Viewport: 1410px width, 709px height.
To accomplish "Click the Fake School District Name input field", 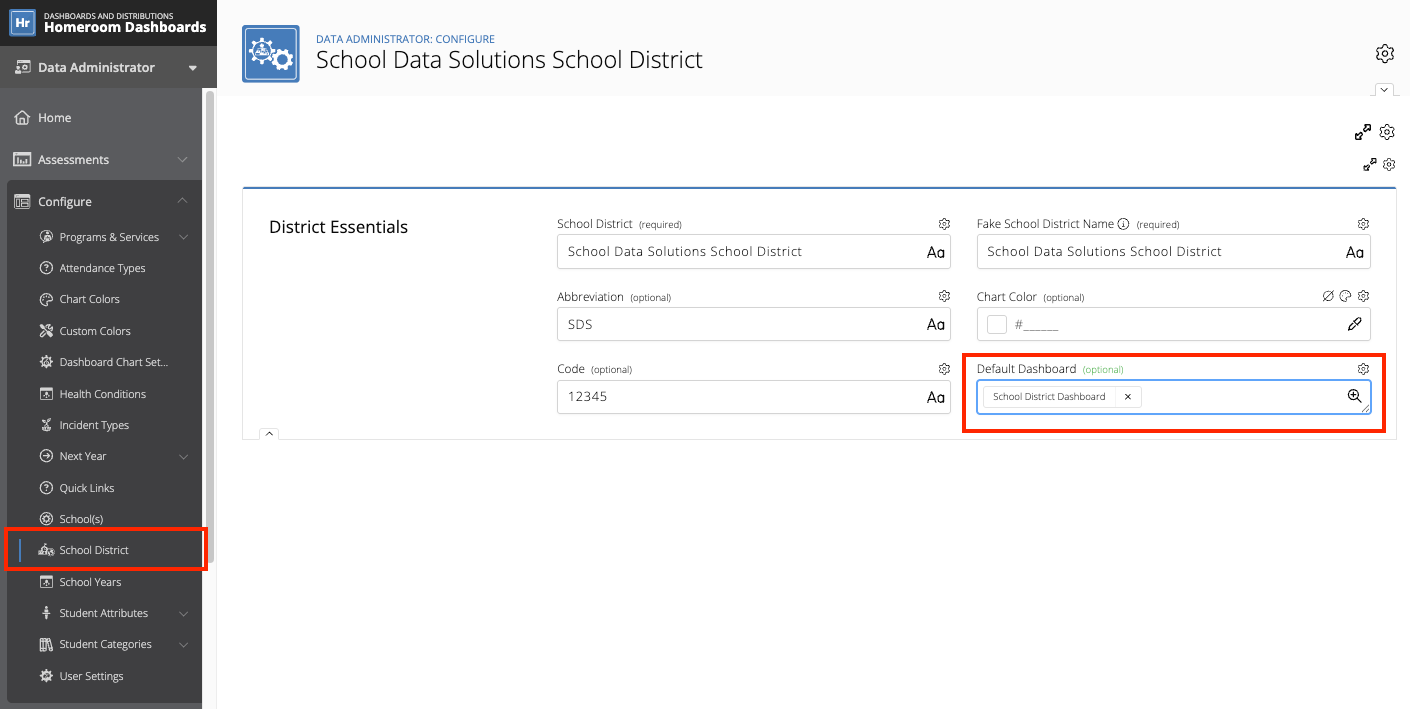I will [1174, 252].
